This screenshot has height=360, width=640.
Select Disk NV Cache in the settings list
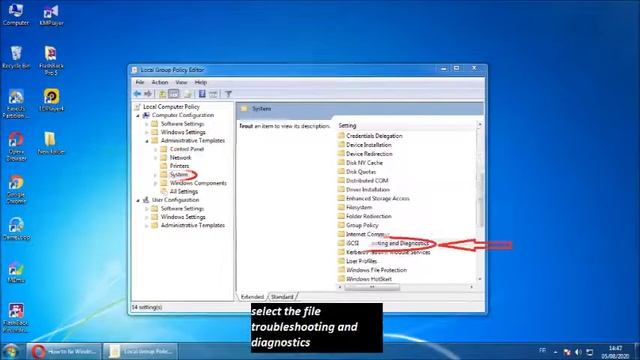tap(364, 163)
